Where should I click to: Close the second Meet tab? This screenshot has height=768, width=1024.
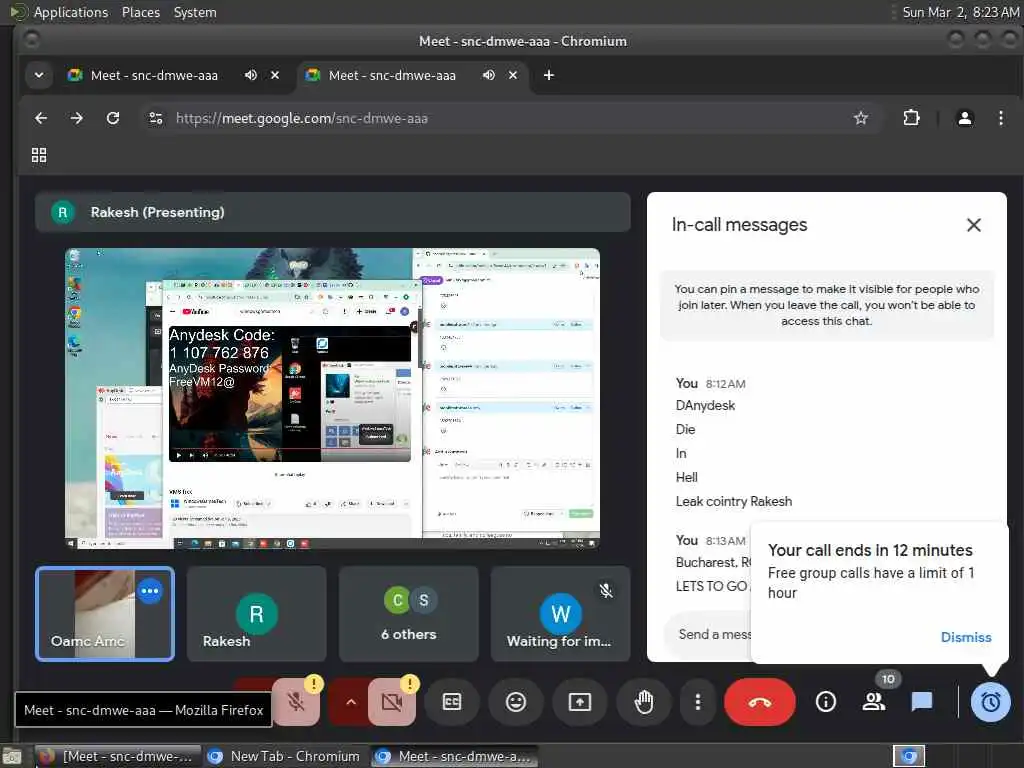click(513, 75)
